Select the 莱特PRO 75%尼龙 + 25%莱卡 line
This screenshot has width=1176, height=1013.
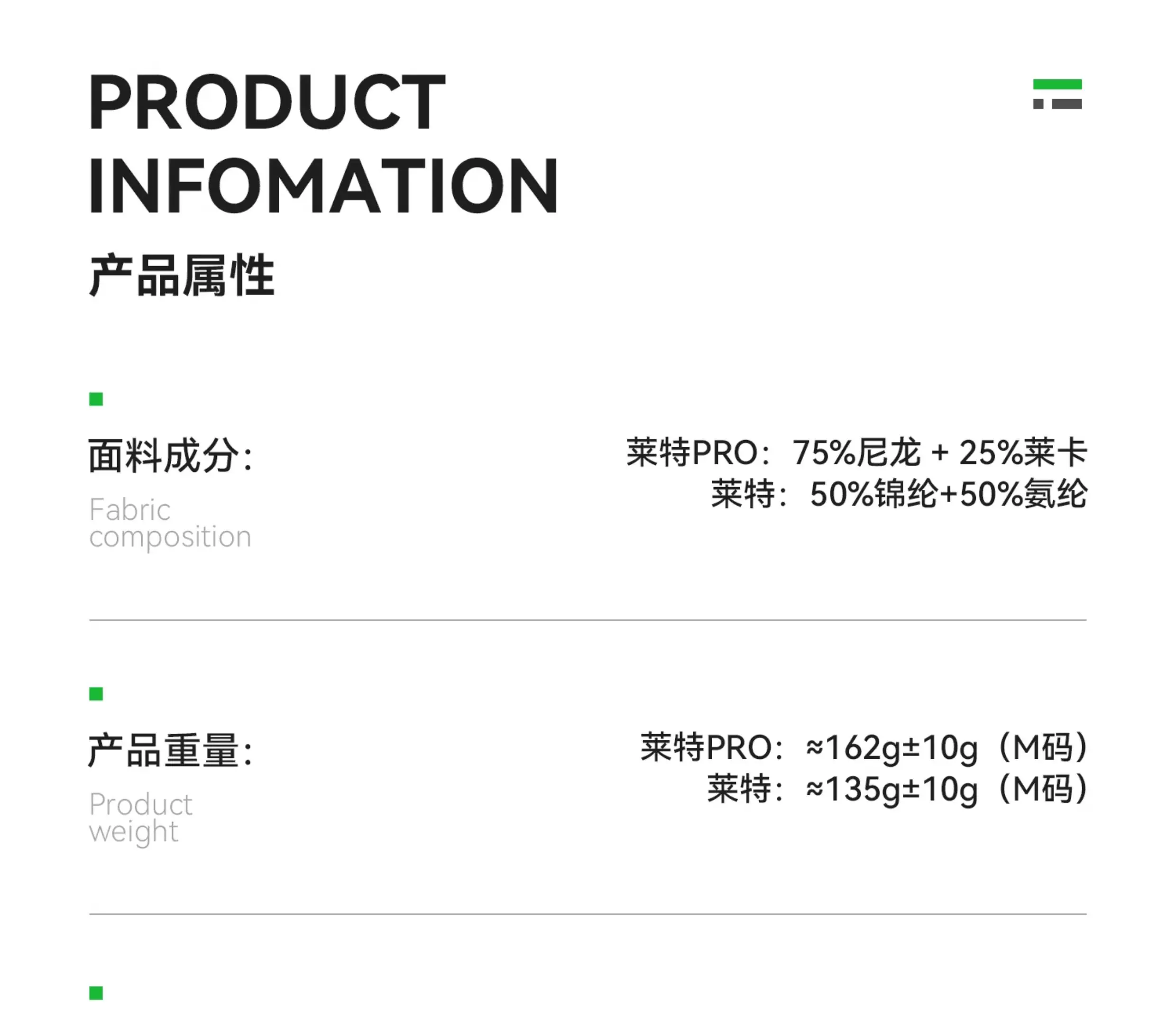856,453
